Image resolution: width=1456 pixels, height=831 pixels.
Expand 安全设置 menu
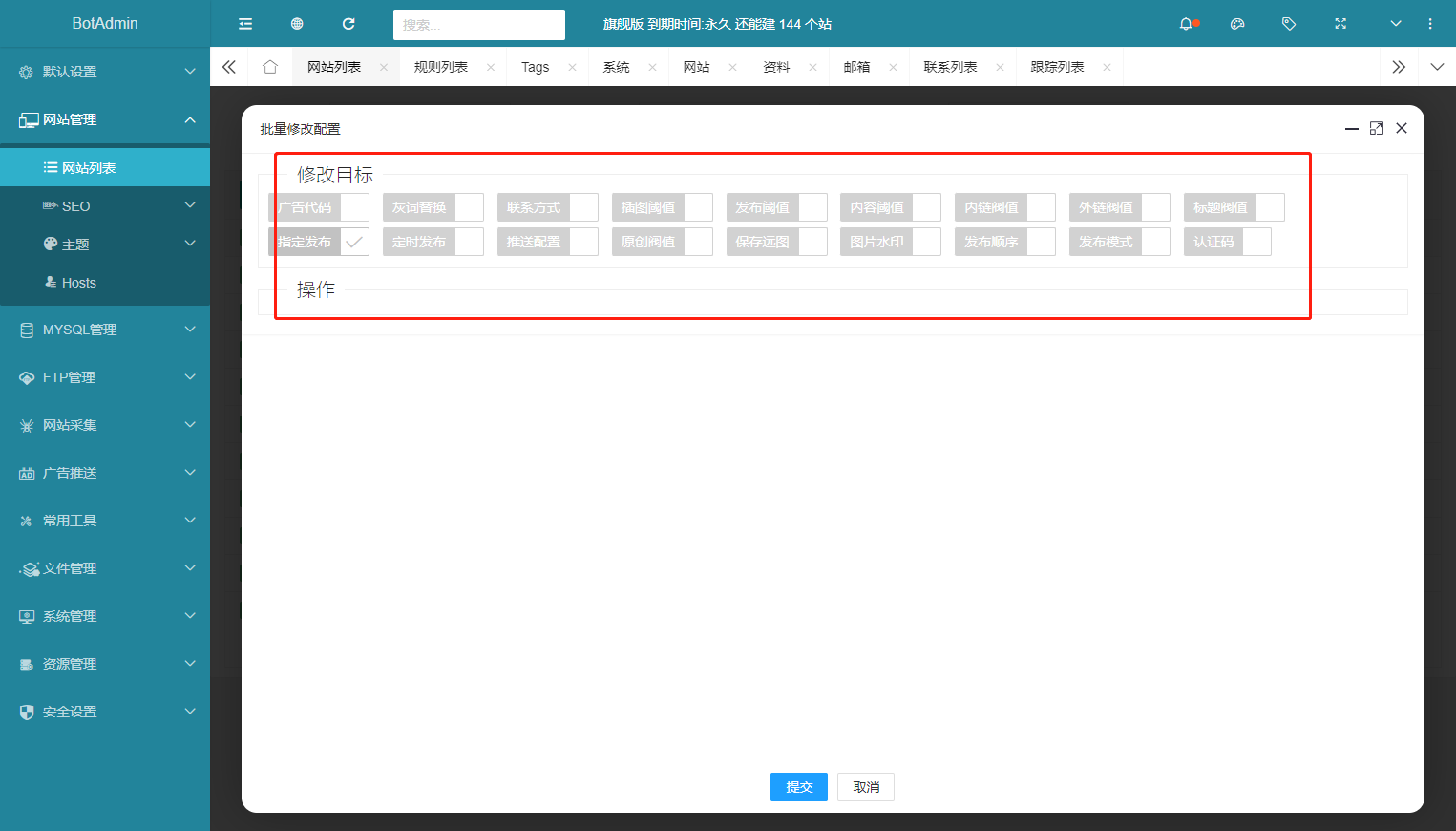105,712
